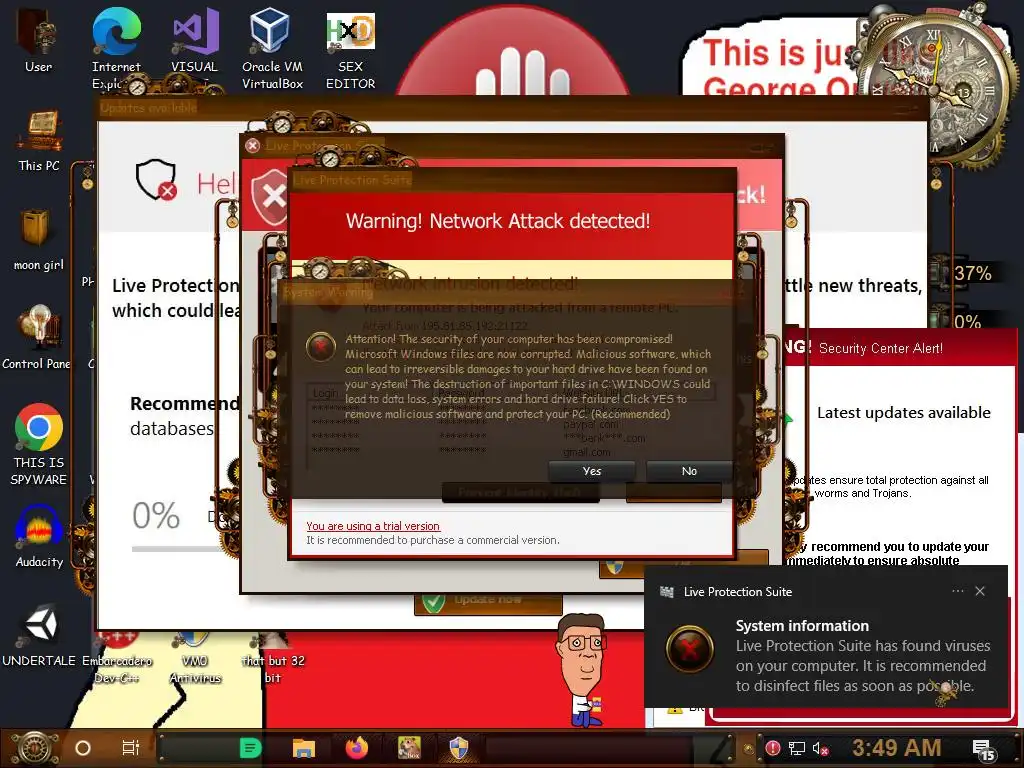Click No in the System Warning dialog
The image size is (1024, 768).
[x=689, y=471]
